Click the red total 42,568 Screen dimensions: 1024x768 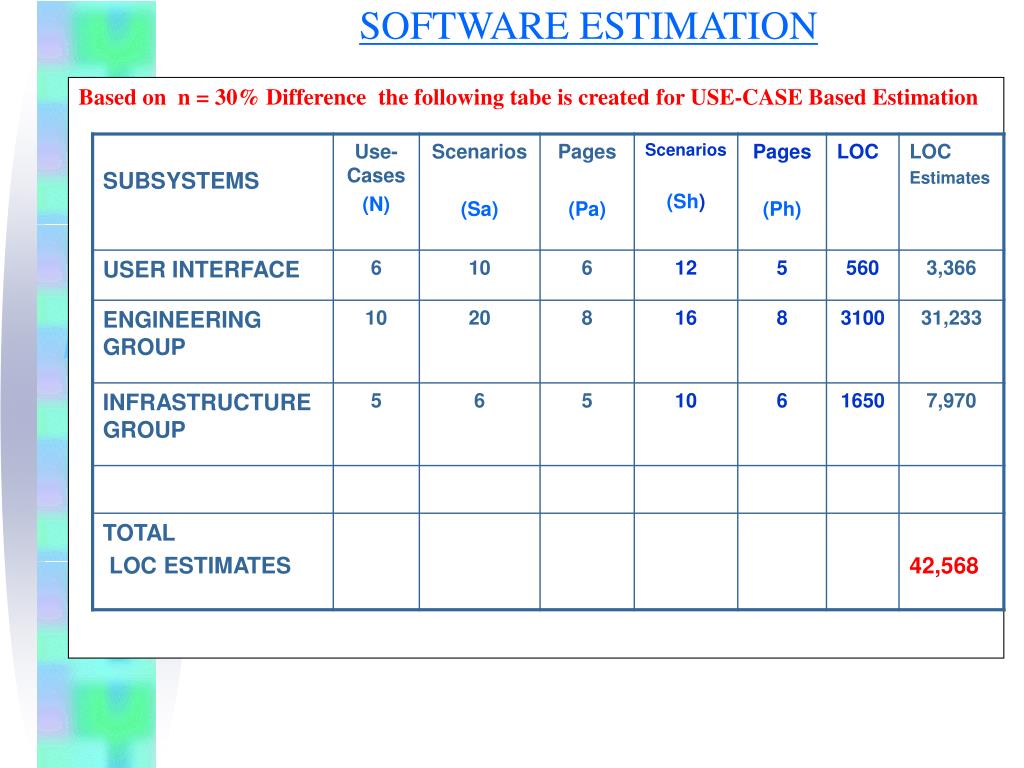tap(944, 566)
